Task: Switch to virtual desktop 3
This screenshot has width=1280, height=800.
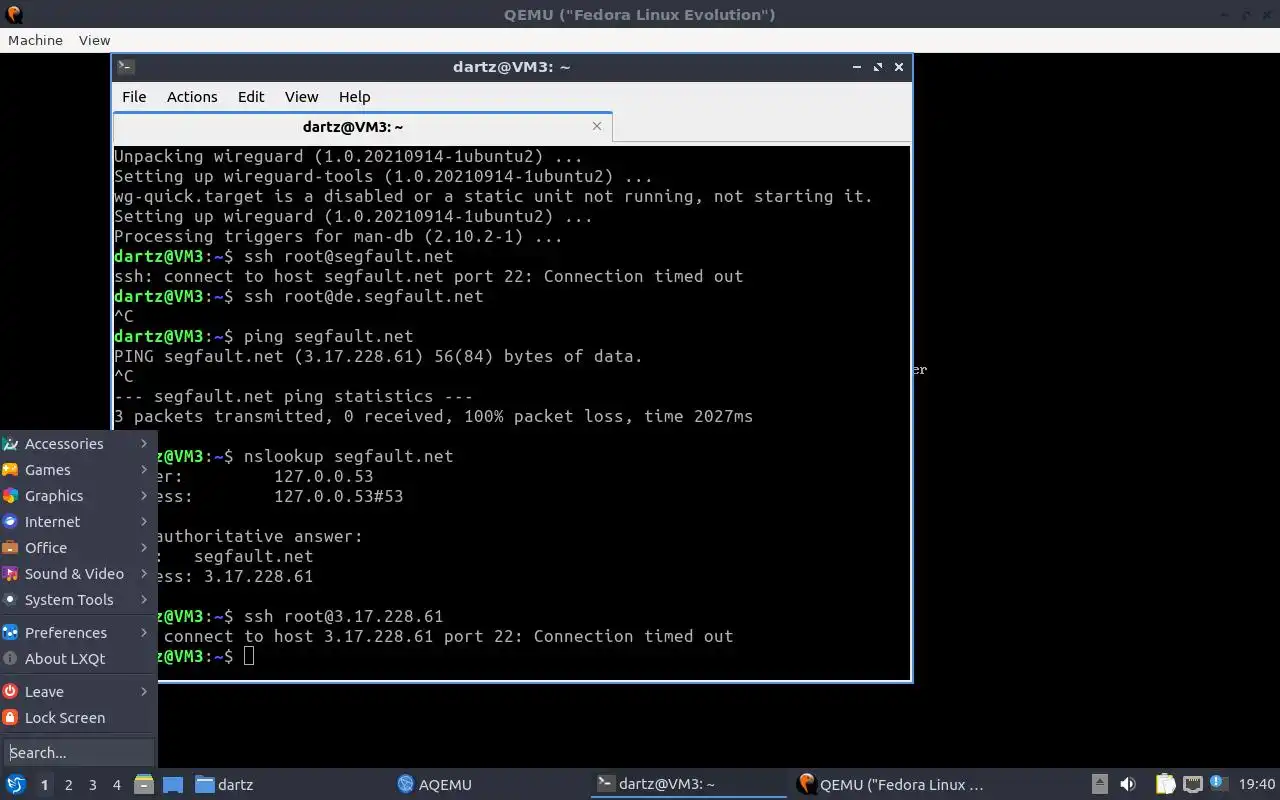Action: click(92, 785)
